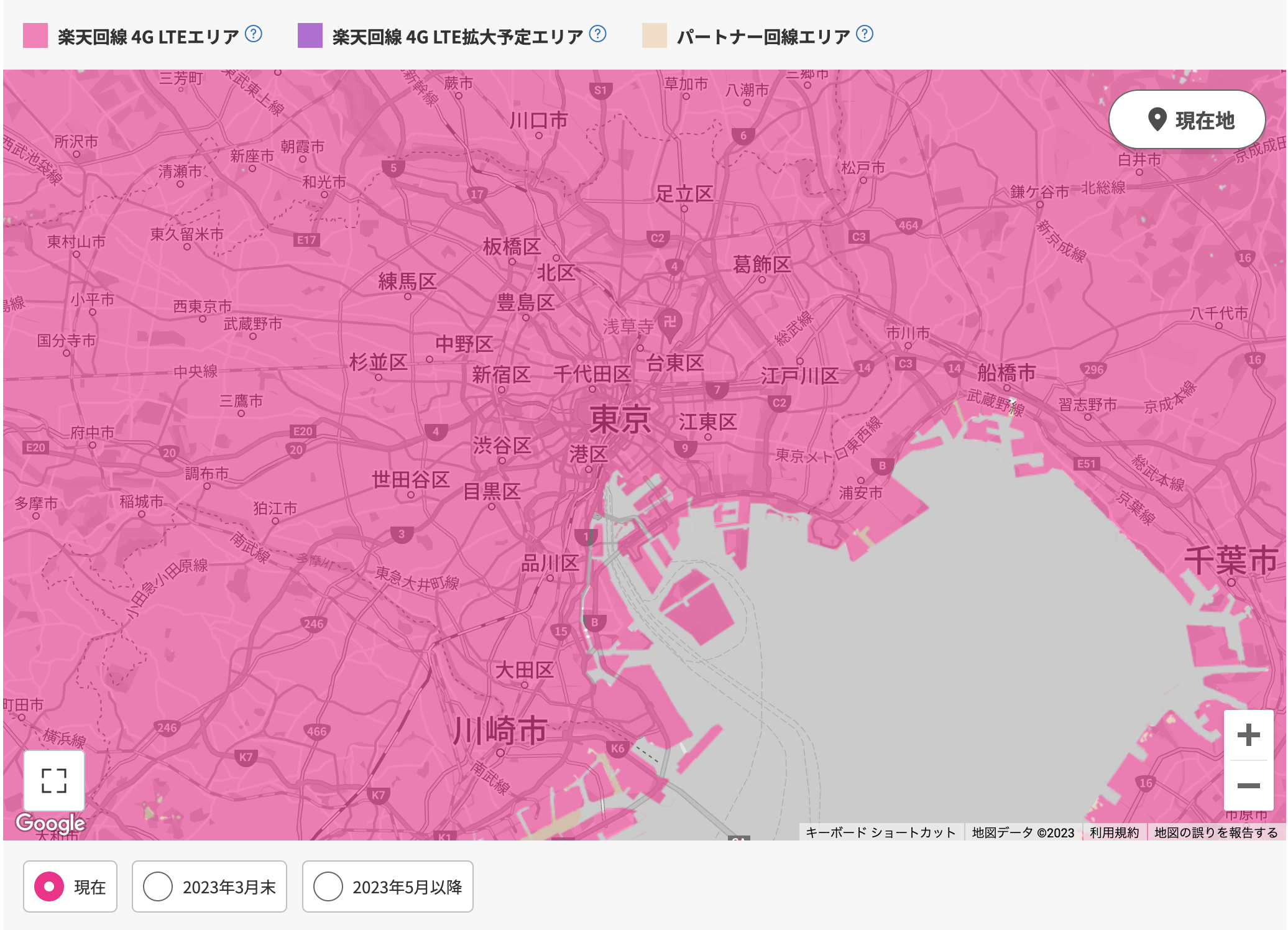Click the pink 4G LTE area legend swatch

[35, 35]
